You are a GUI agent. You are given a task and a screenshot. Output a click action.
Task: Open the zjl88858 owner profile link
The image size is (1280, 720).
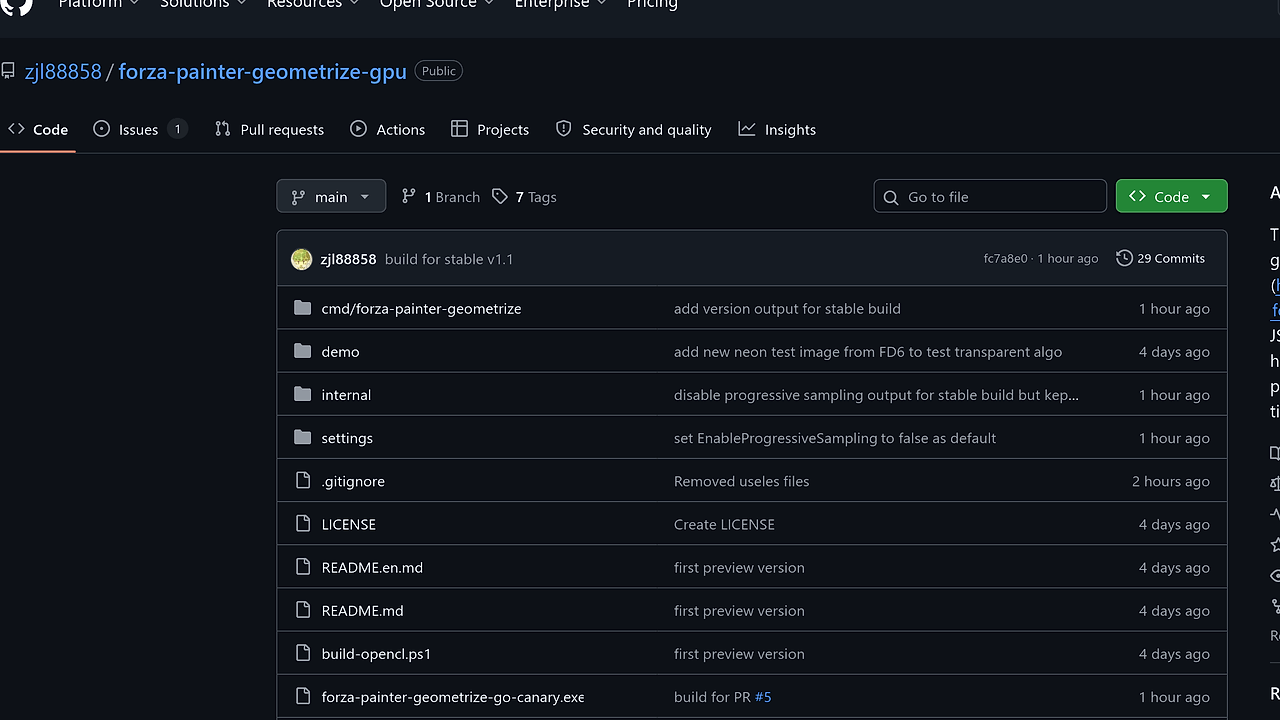pos(63,71)
